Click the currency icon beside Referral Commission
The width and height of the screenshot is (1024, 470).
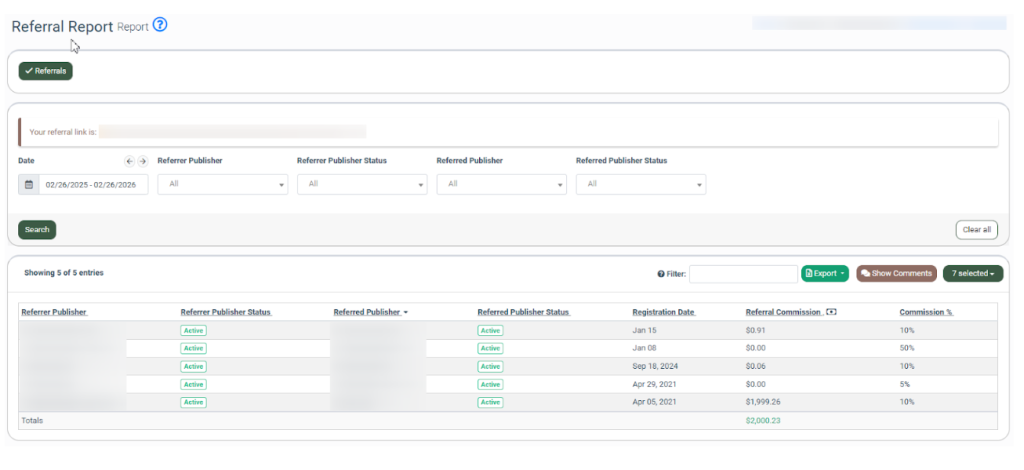(831, 312)
